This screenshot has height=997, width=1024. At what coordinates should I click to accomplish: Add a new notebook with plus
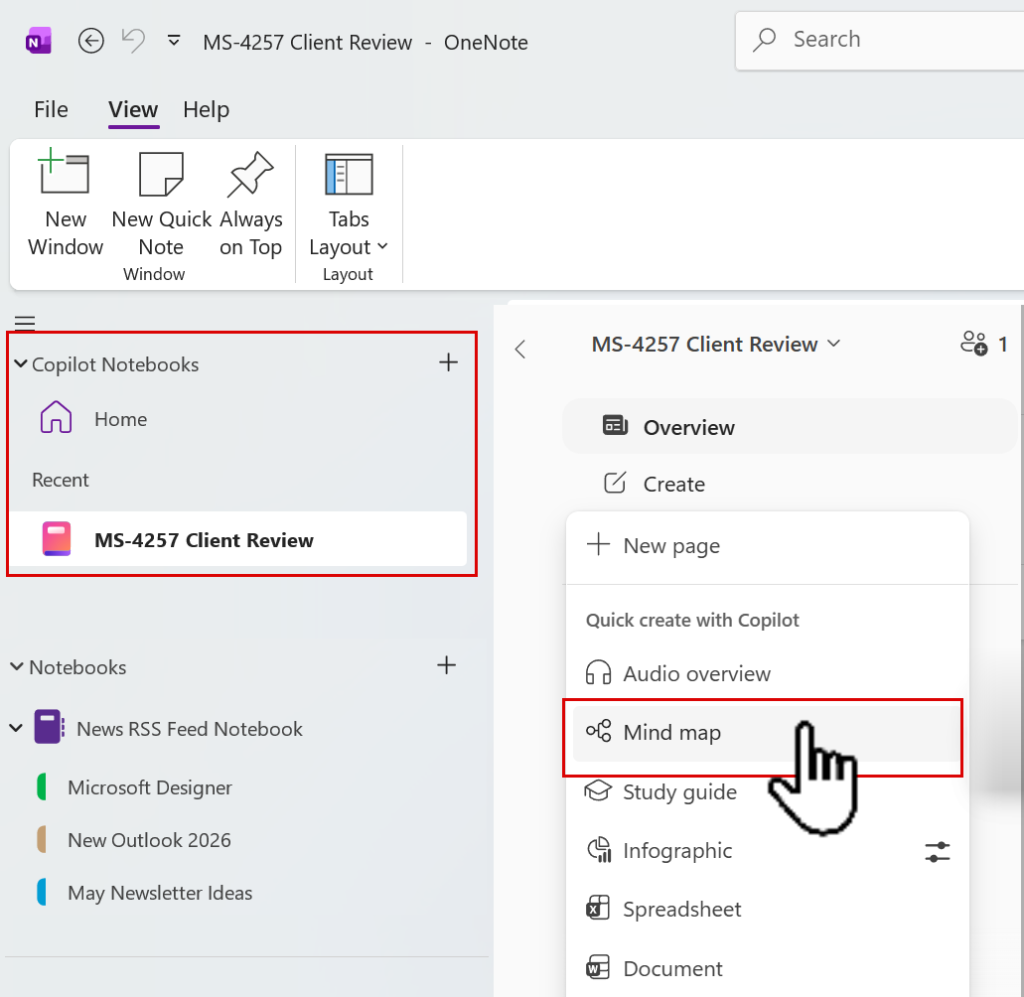click(x=447, y=665)
